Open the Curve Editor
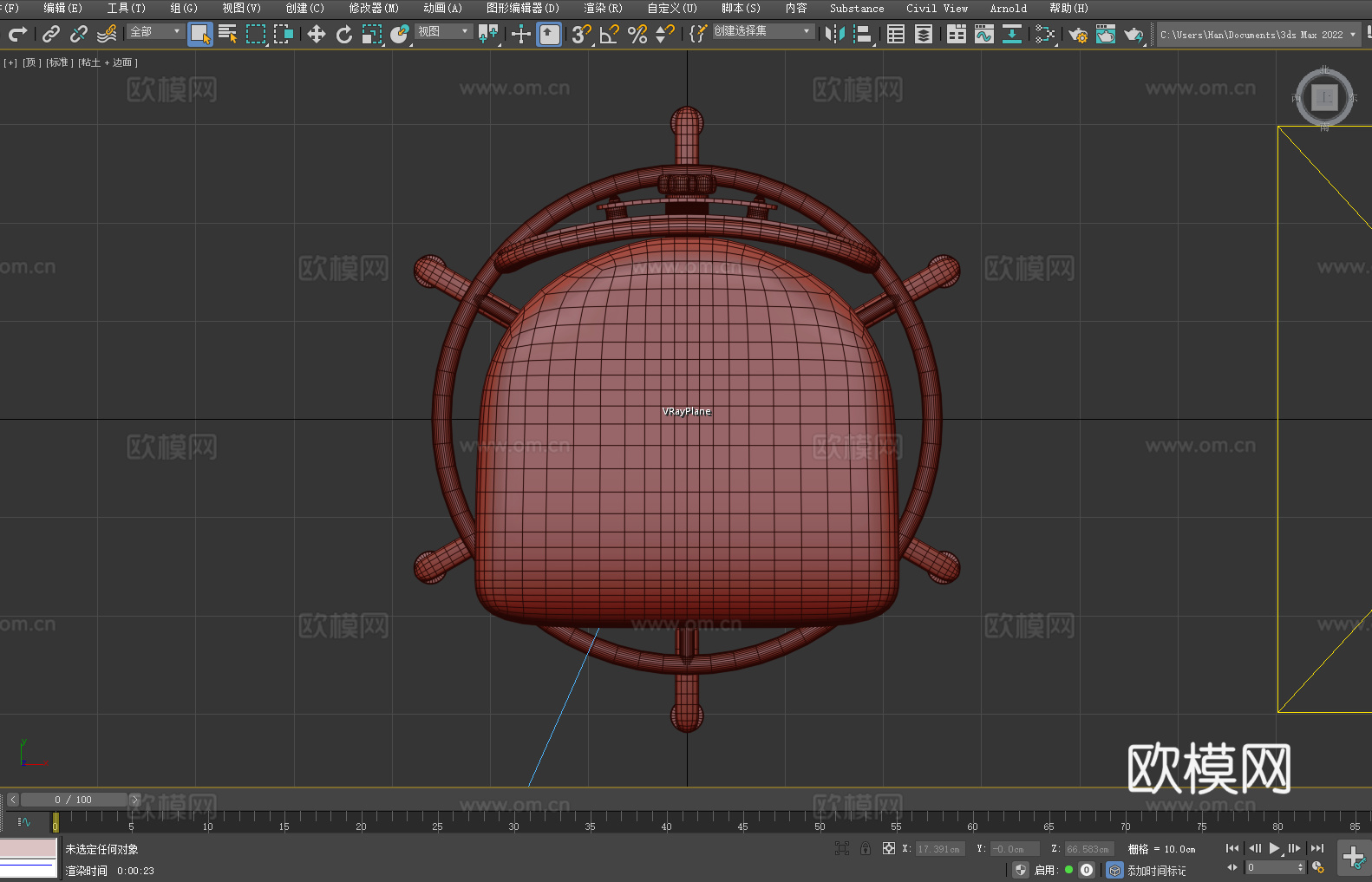Image resolution: width=1372 pixels, height=882 pixels. 984,34
